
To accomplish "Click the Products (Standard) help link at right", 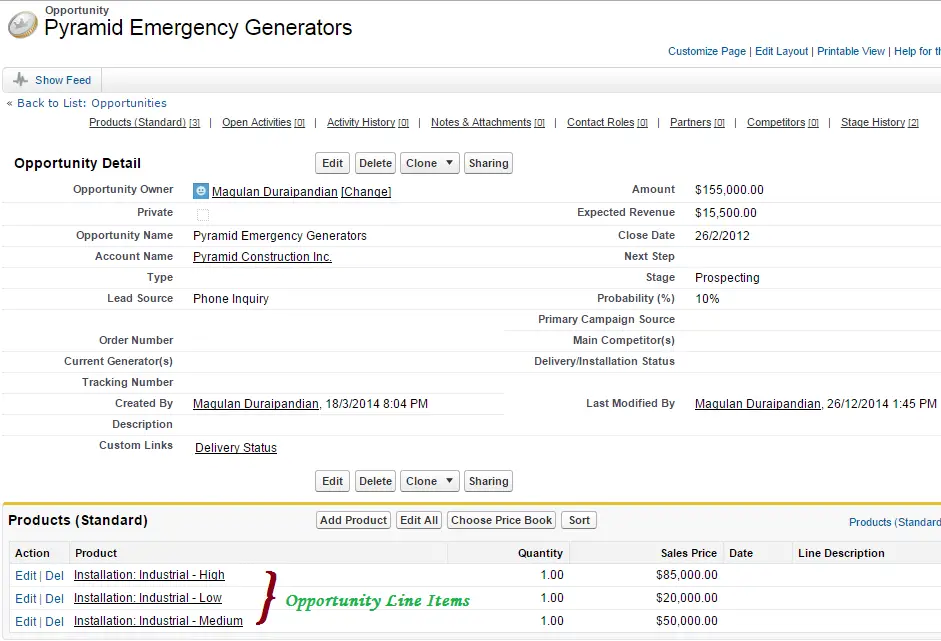I will click(895, 522).
